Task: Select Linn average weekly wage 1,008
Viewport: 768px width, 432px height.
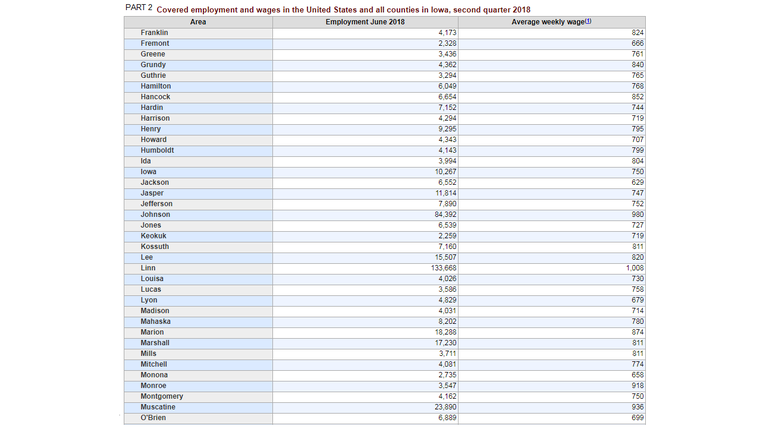Action: pos(634,268)
